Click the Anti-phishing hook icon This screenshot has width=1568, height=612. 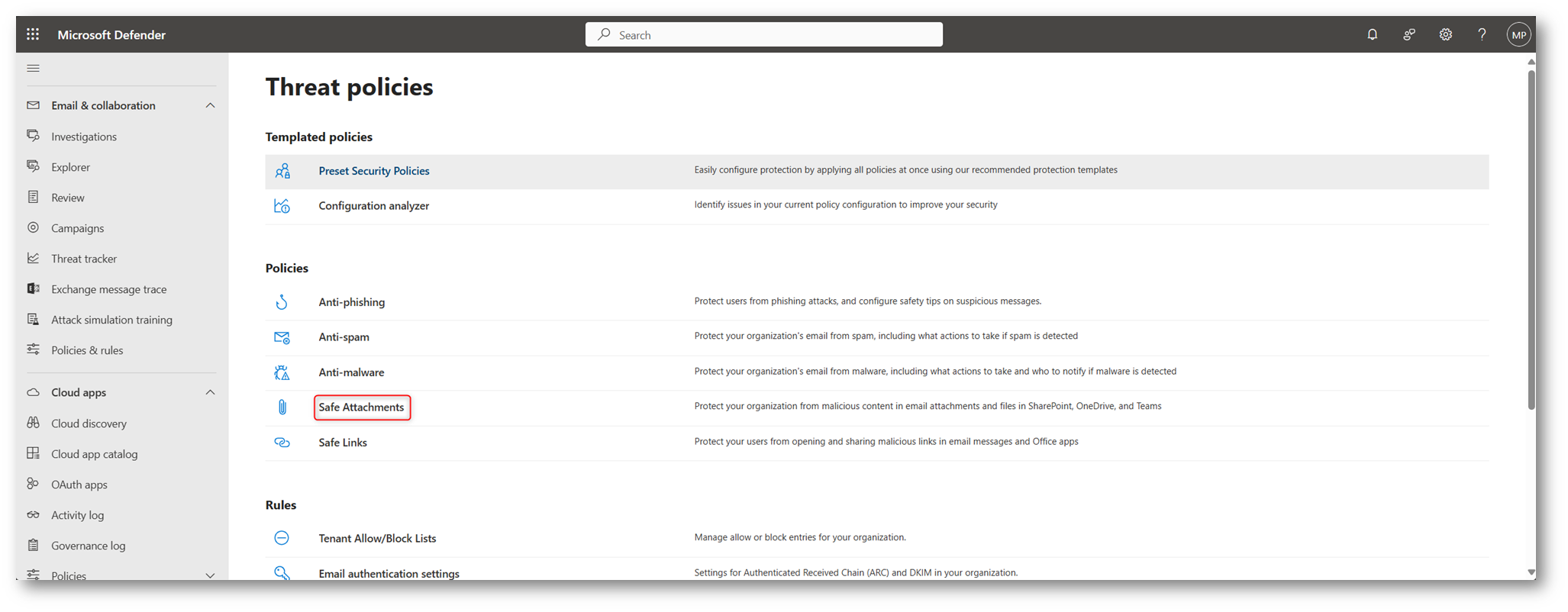coord(282,302)
